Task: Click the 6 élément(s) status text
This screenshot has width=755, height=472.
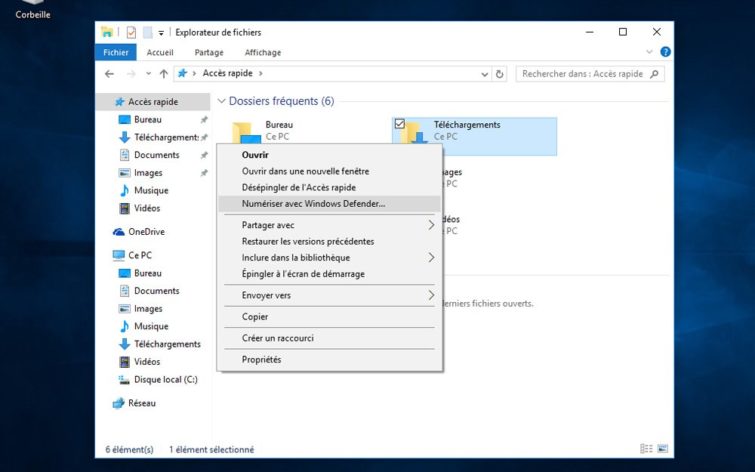Action: pos(129,450)
